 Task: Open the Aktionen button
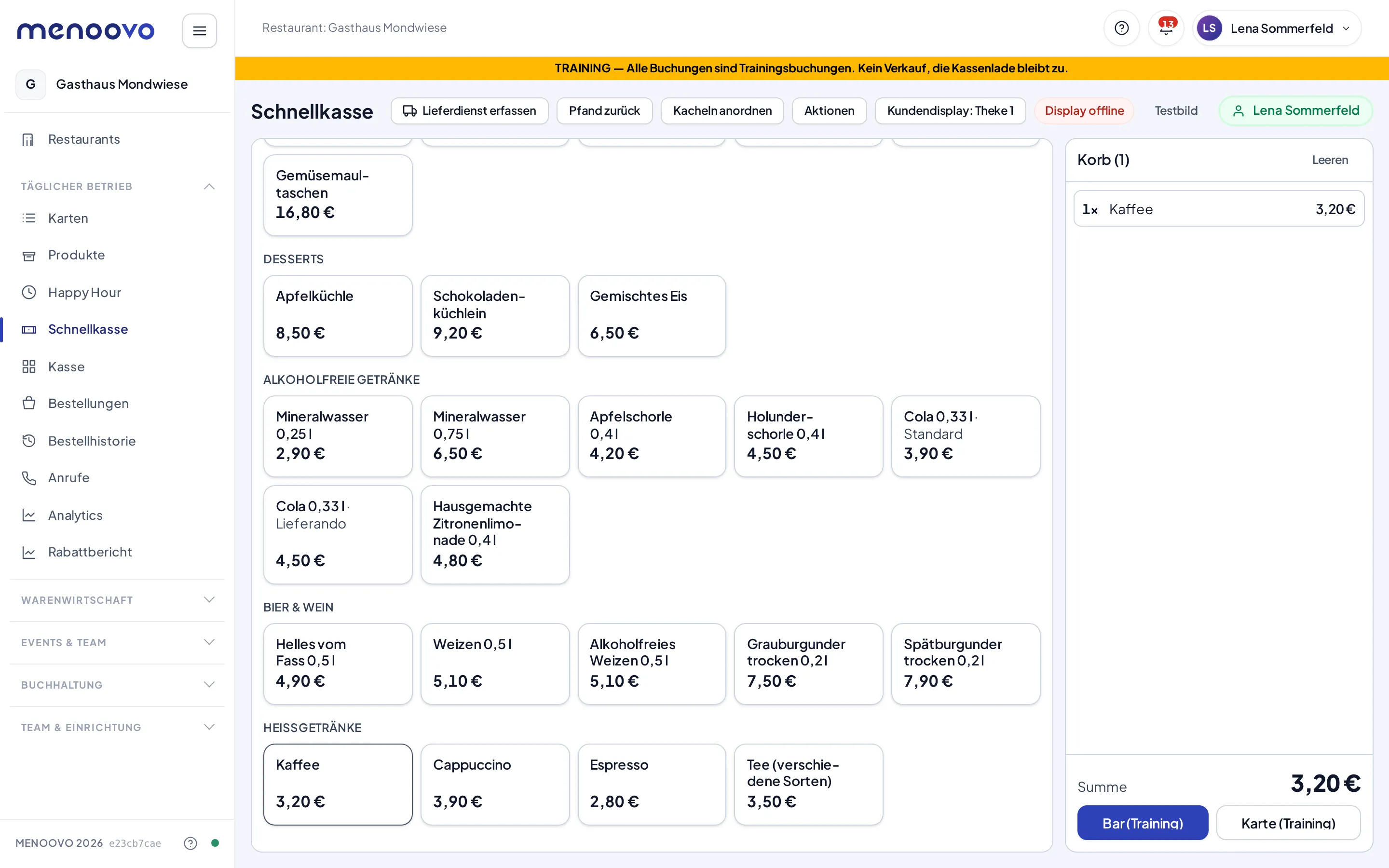[829, 111]
